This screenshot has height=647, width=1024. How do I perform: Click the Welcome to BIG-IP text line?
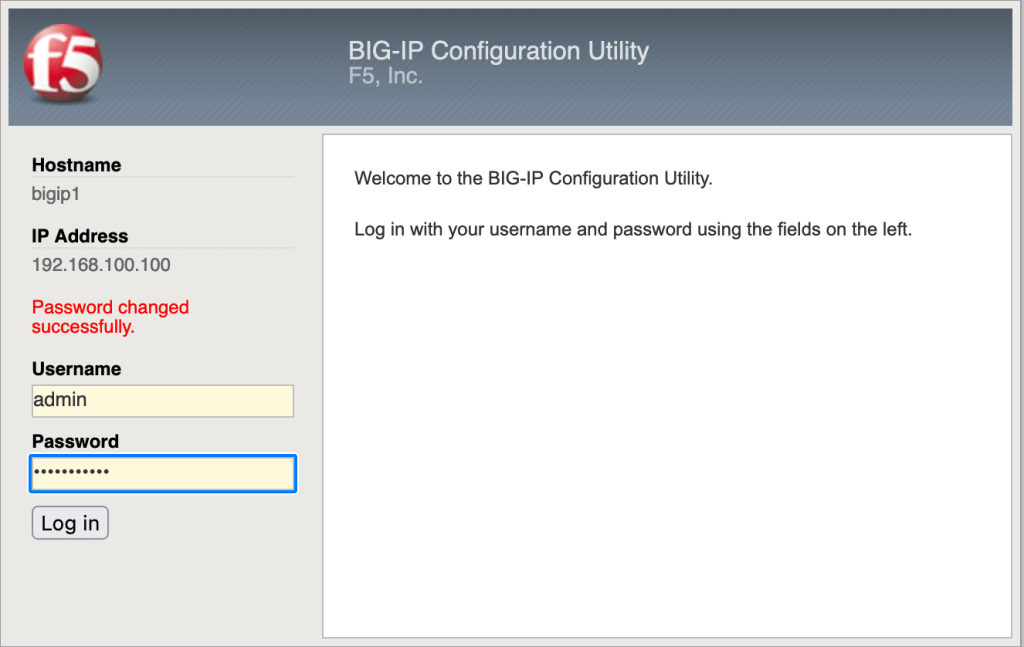[x=533, y=179]
